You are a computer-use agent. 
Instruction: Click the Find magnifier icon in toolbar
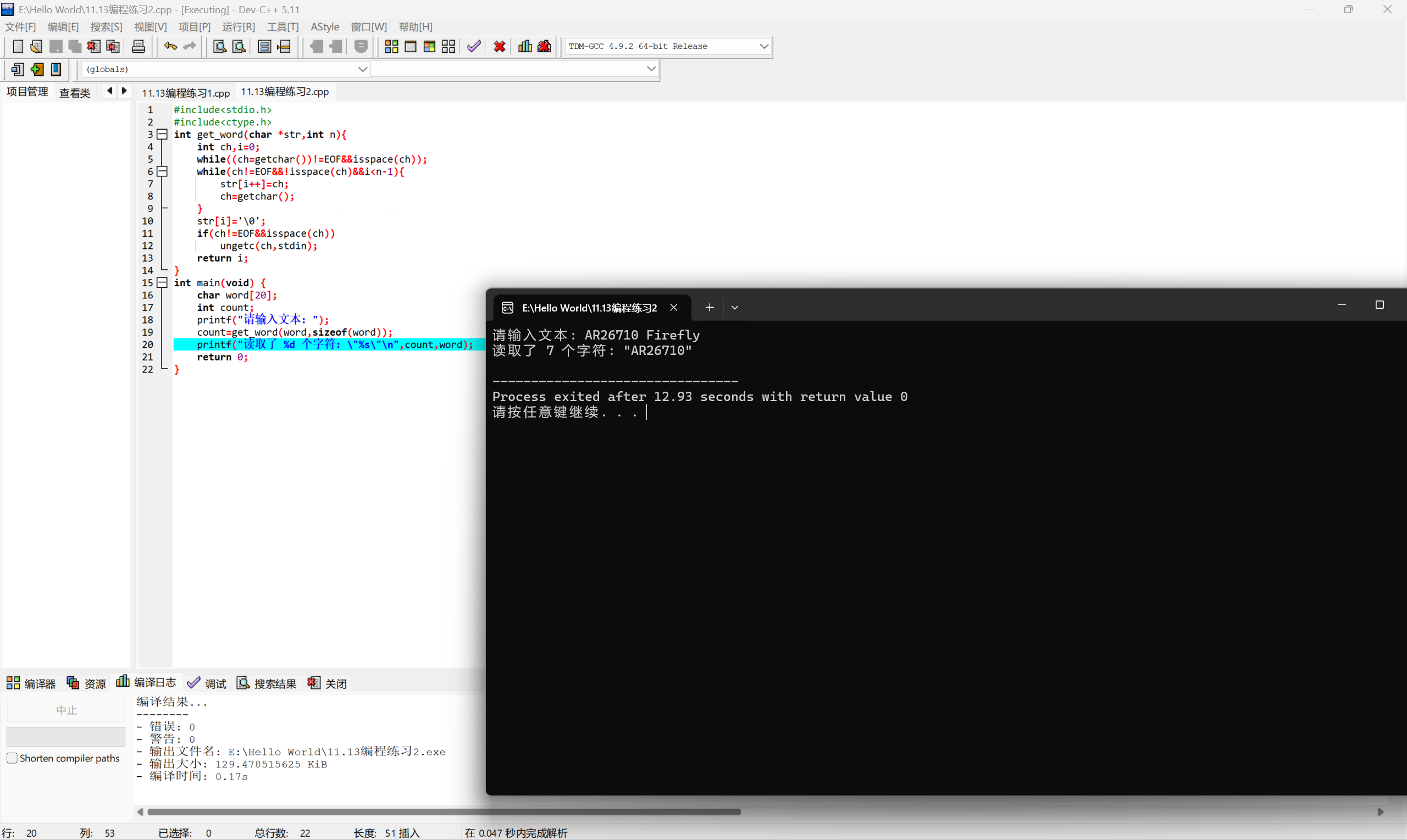pyautogui.click(x=219, y=46)
